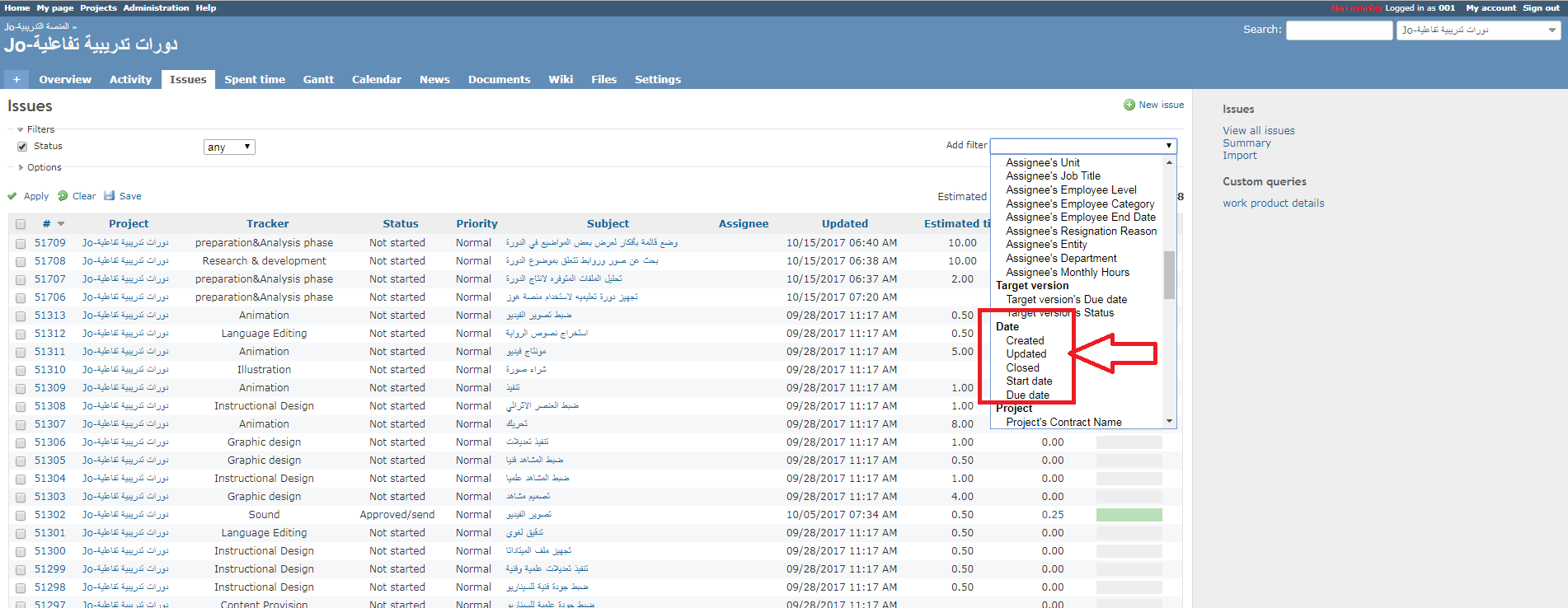The height and width of the screenshot is (608, 1568).
Task: Click the filter list scroll-down arrow
Action: (1169, 421)
